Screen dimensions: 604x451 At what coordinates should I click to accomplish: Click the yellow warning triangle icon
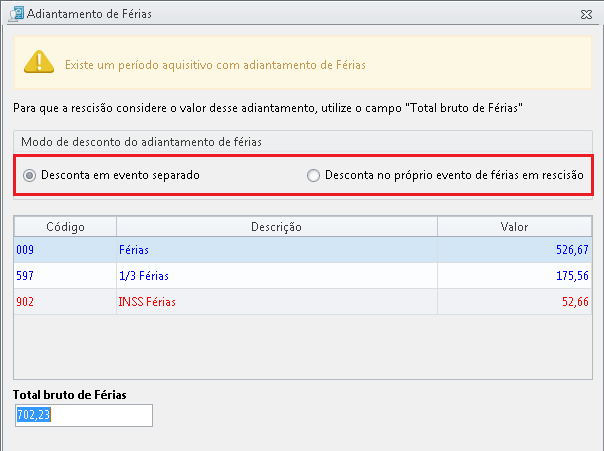[x=39, y=62]
